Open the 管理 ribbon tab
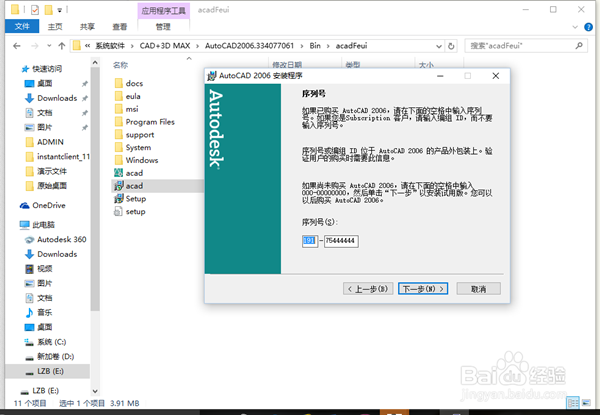Screen dimensions: 600x415 (x=163, y=26)
